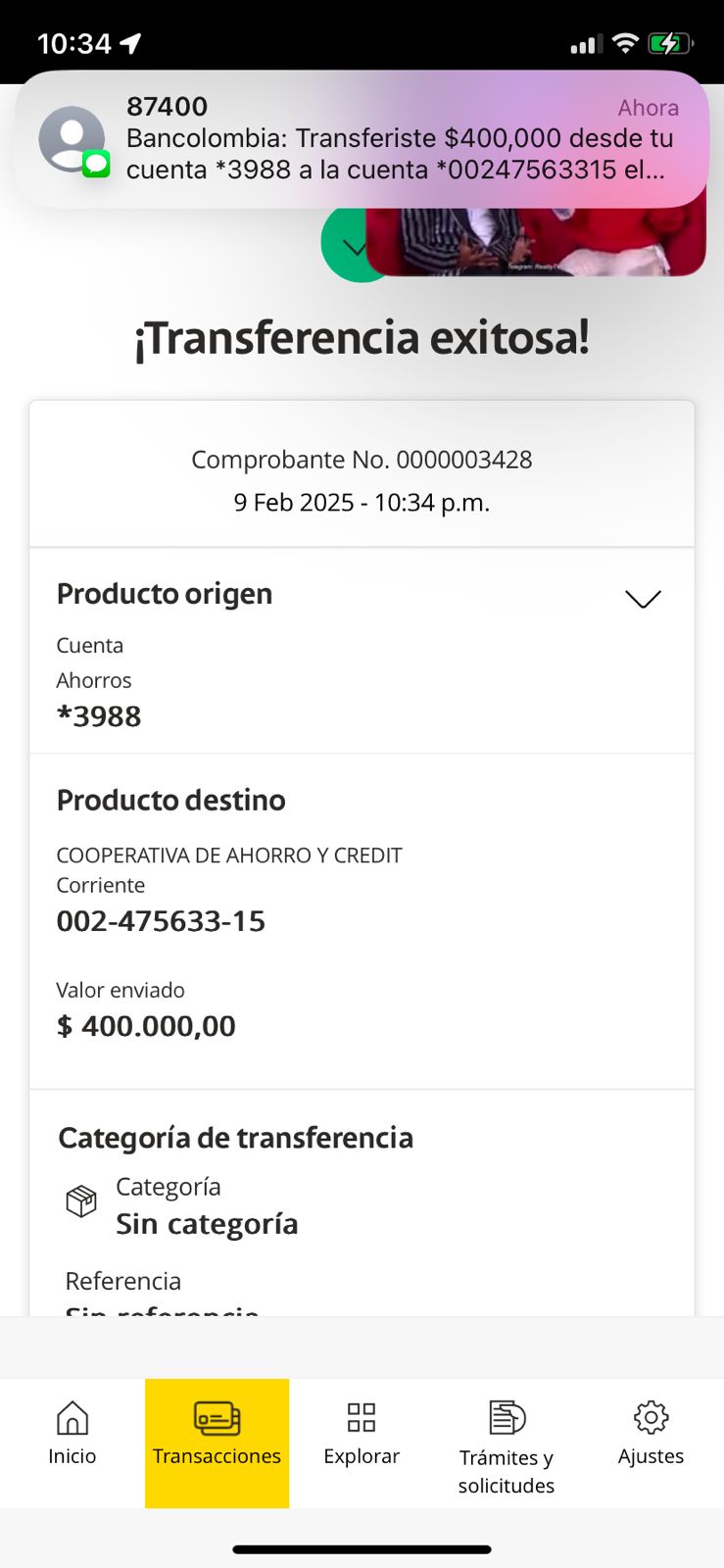Tap the Transacciones tab label
724x1568 pixels.
coord(217,1456)
